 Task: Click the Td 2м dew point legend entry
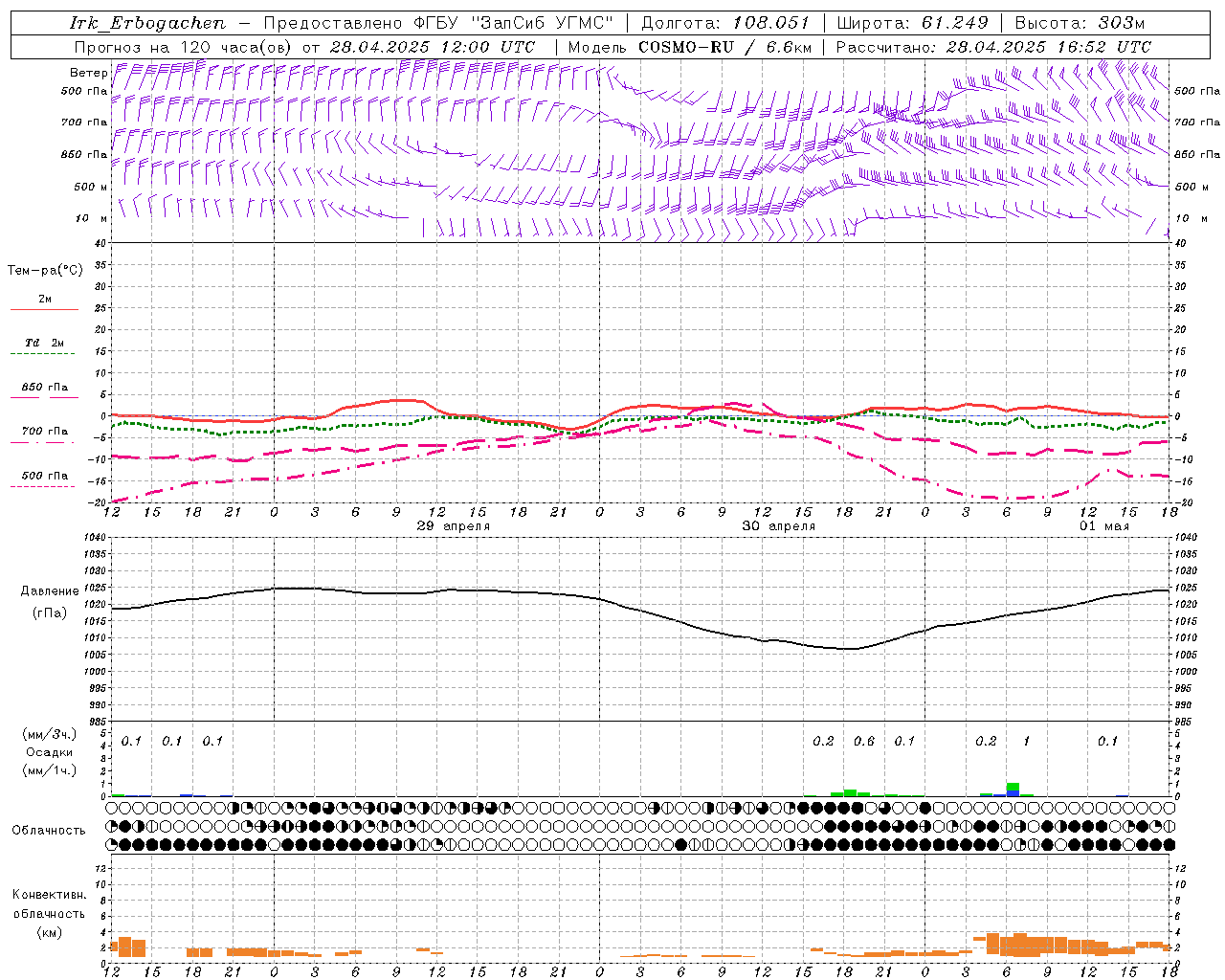44,343
